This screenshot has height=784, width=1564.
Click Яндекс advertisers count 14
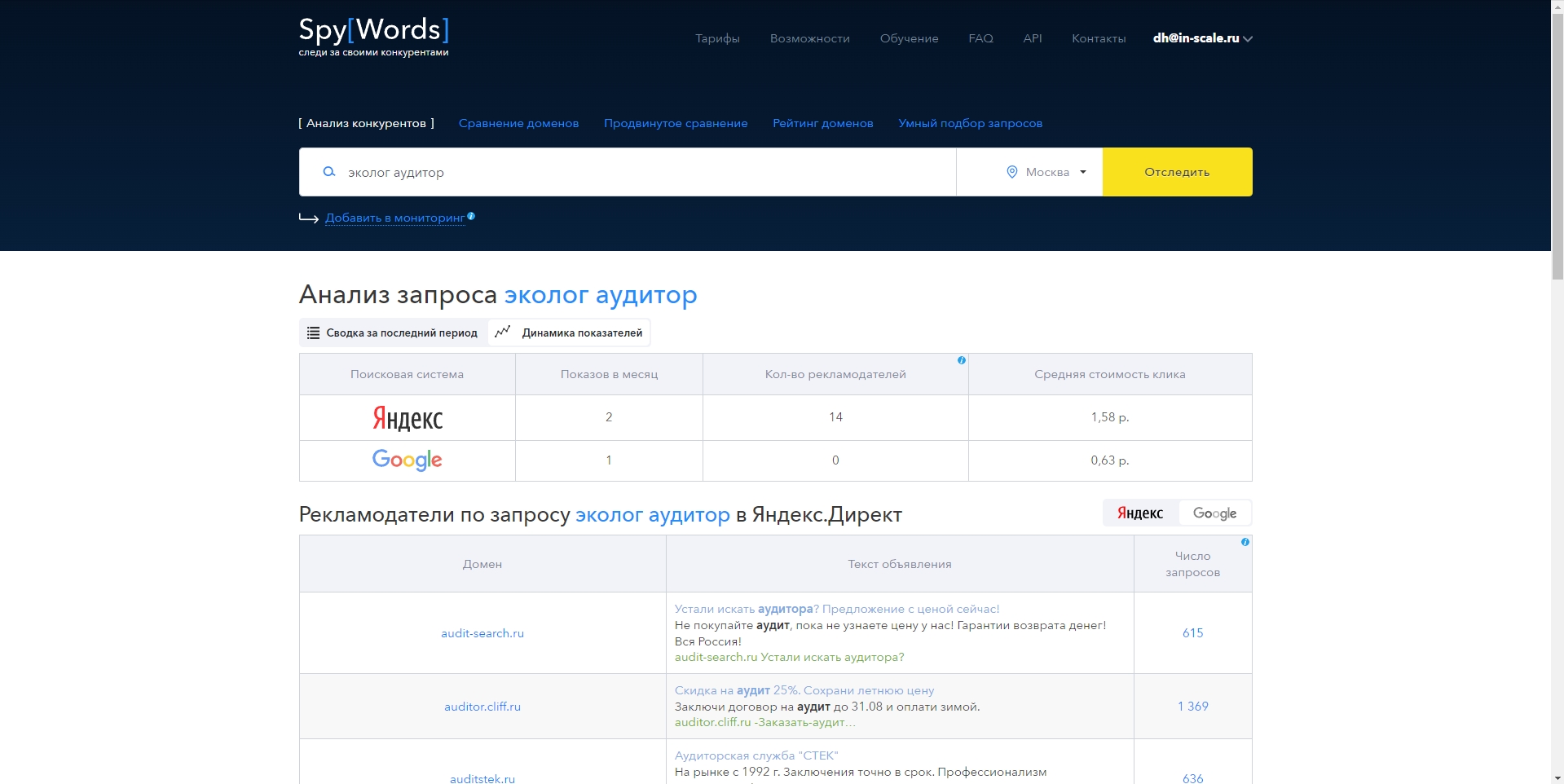click(x=835, y=417)
